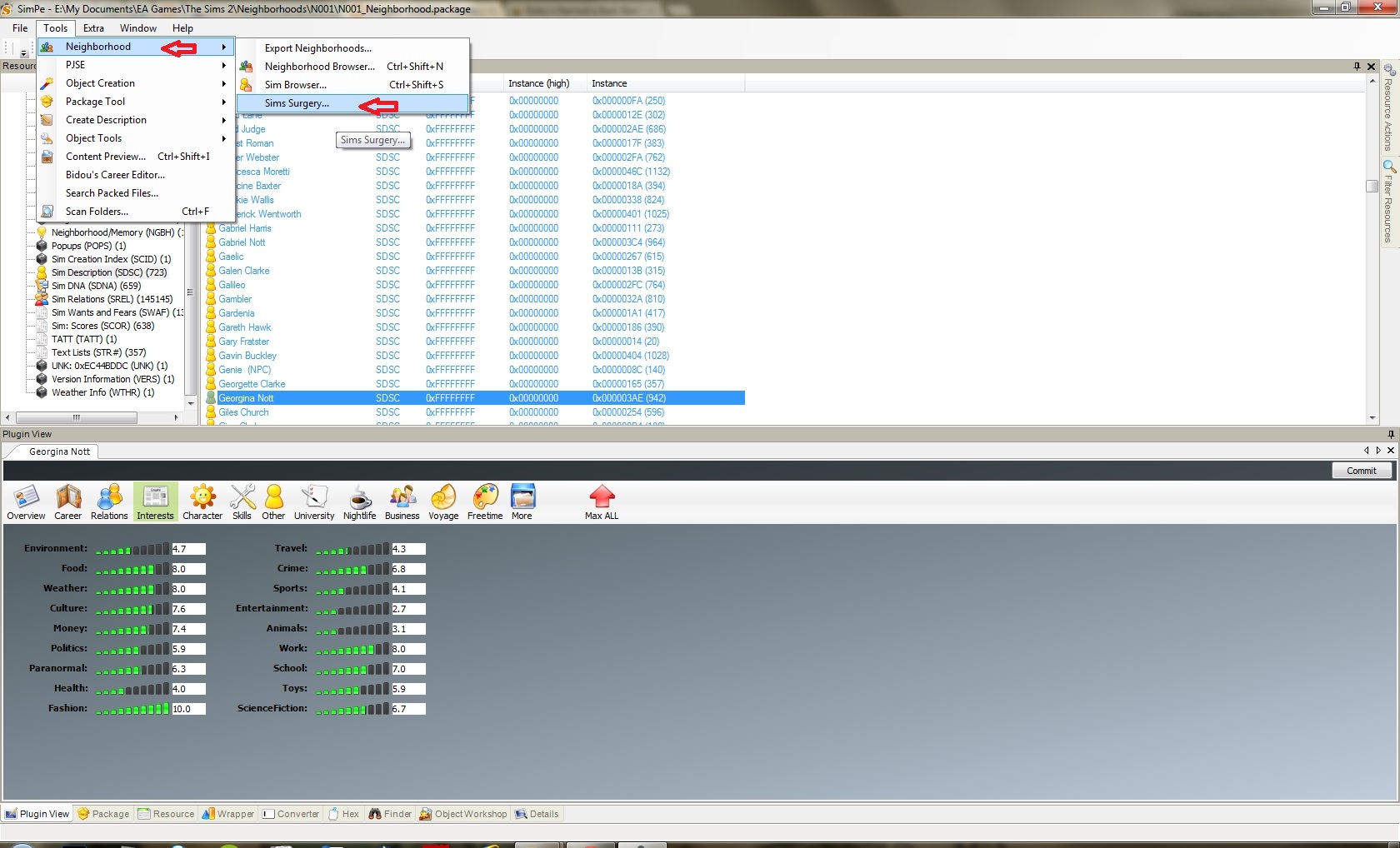
Task: Open the Skills section icon
Action: (x=242, y=502)
